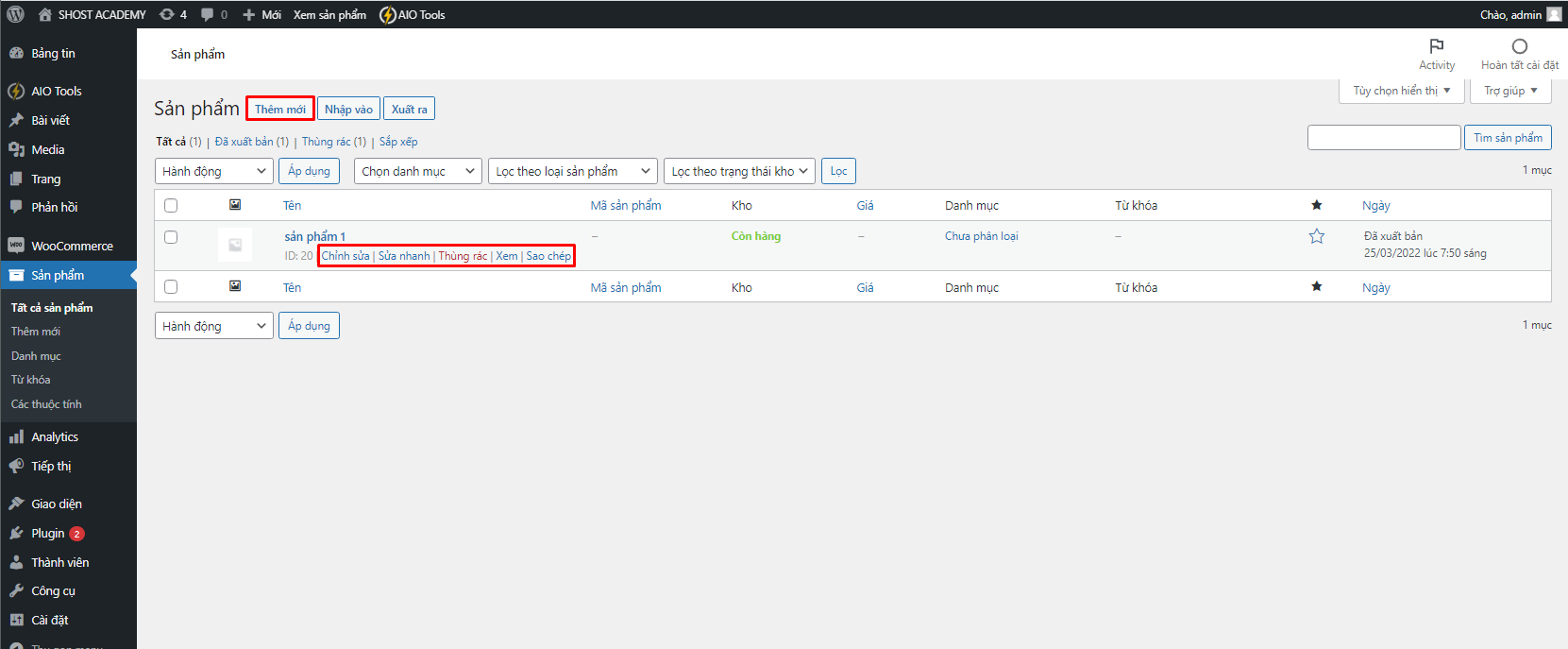The height and width of the screenshot is (649, 1568).
Task: Open Danh mục submenu item
Action: (x=36, y=356)
